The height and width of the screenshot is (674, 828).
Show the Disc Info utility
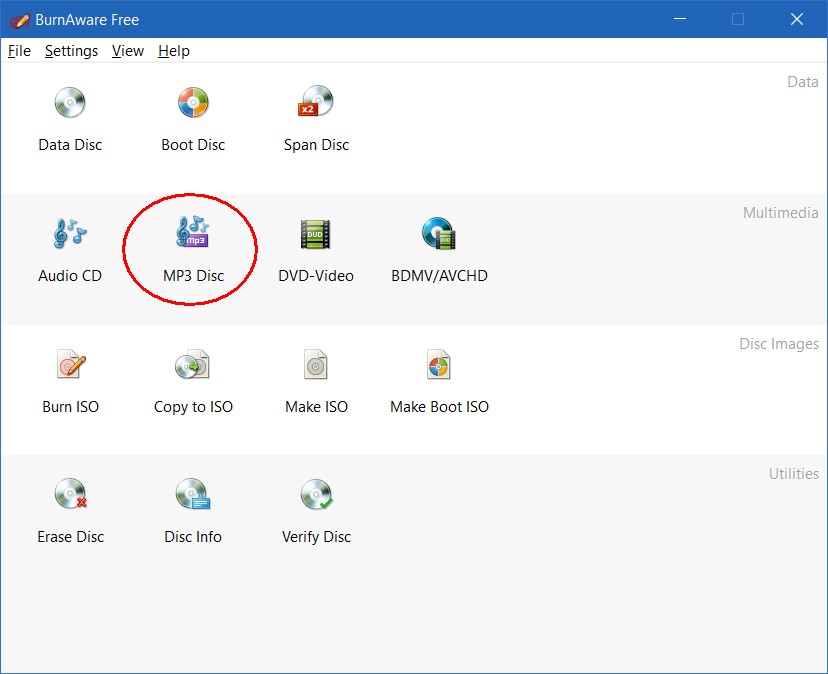193,511
